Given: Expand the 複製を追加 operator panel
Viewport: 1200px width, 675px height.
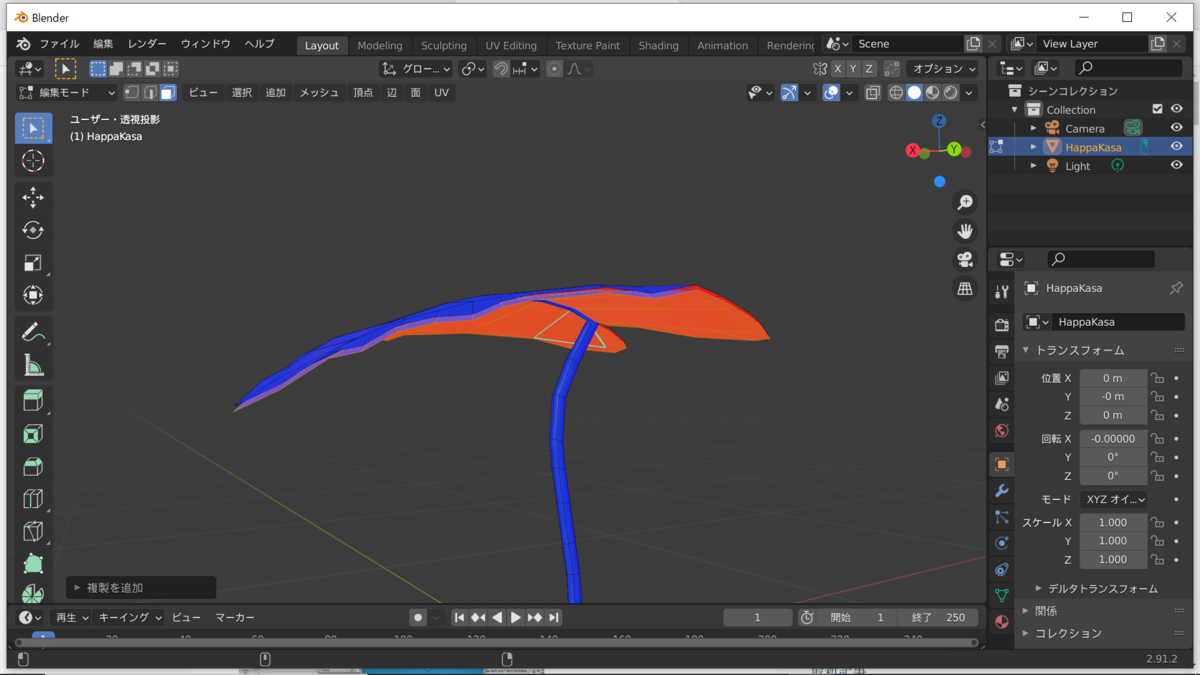Looking at the screenshot, I should point(141,588).
